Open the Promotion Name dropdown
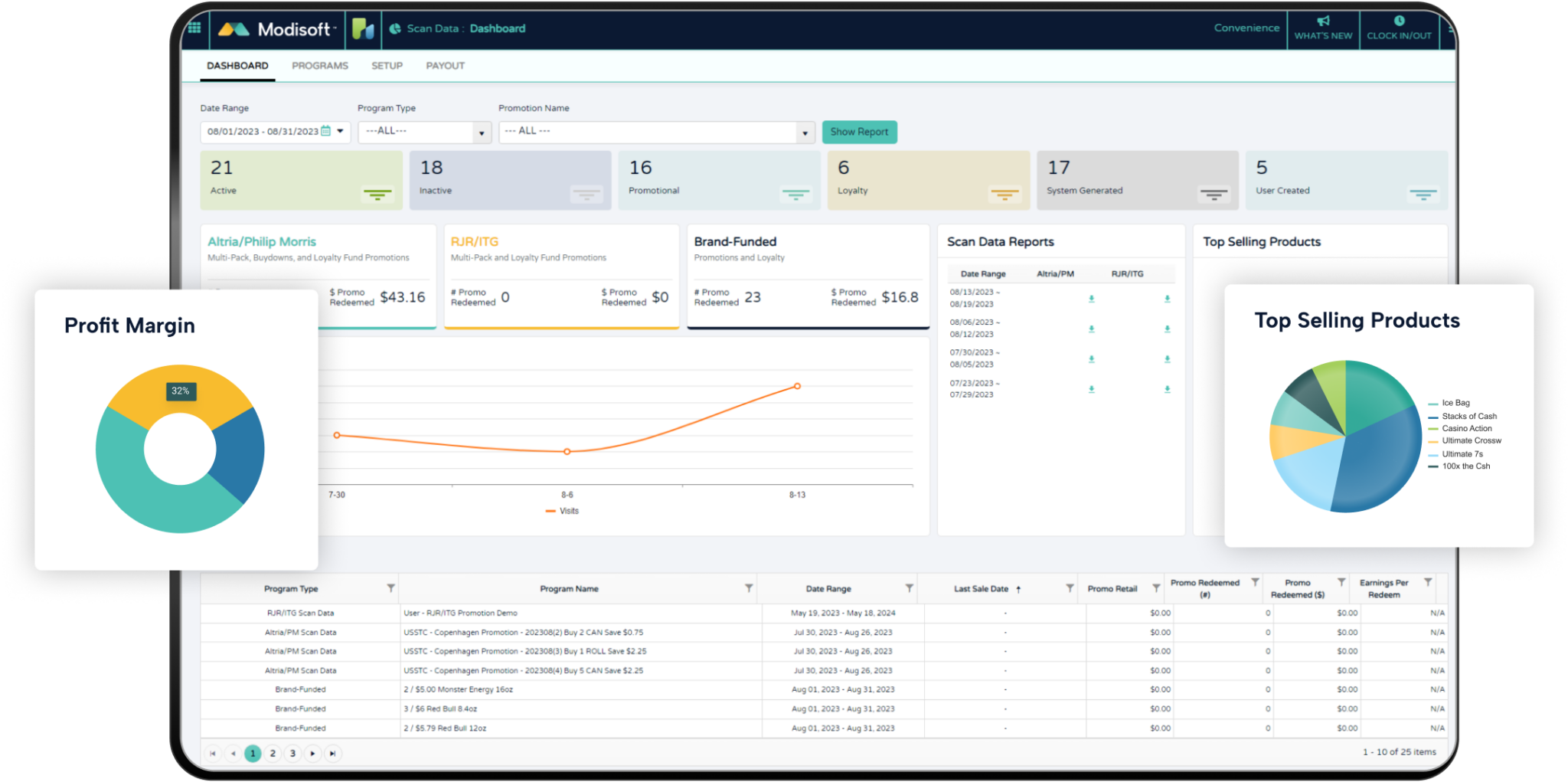Viewport: 1568px width, 782px height. [805, 133]
